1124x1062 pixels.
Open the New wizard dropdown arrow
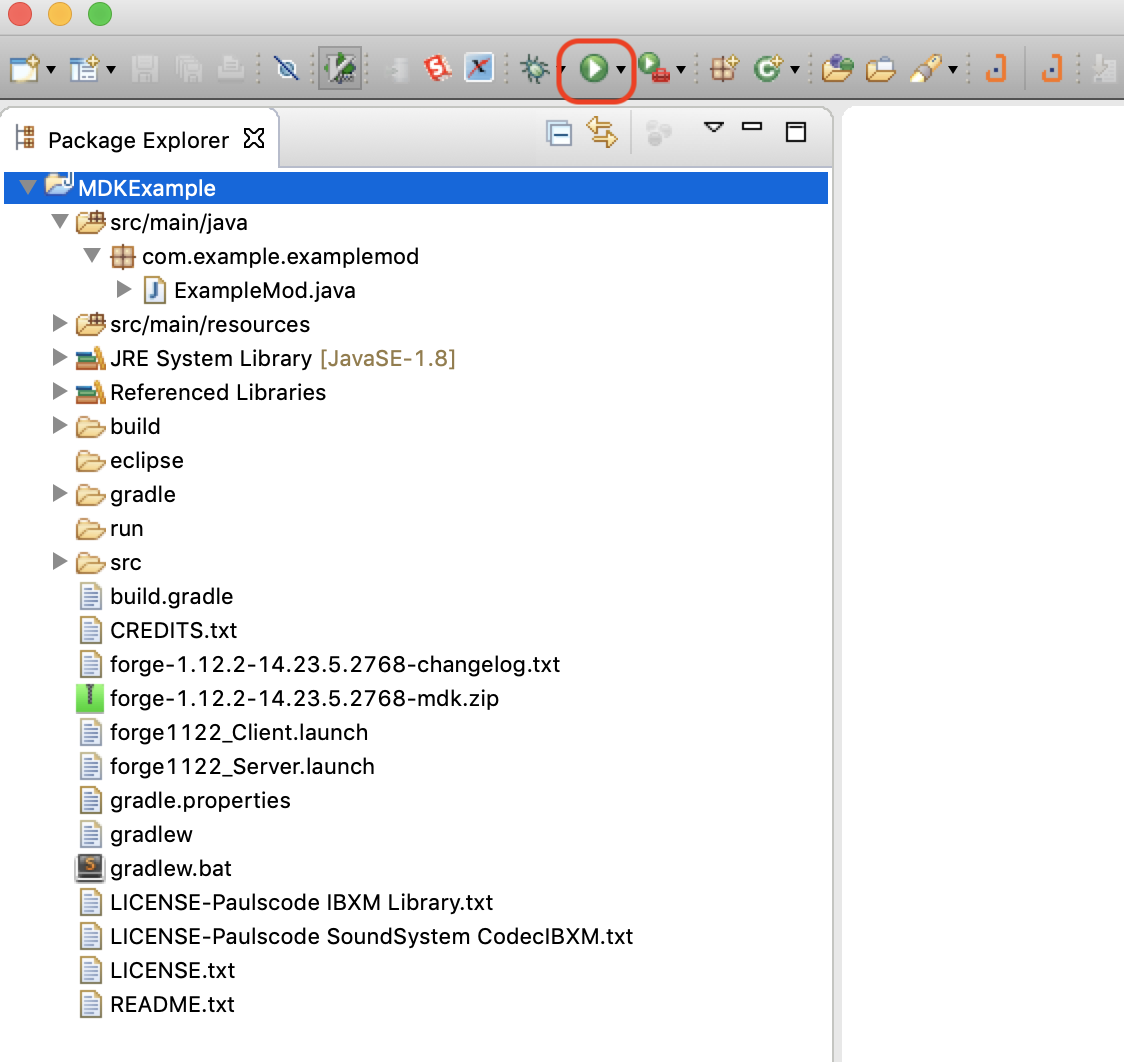coord(51,70)
